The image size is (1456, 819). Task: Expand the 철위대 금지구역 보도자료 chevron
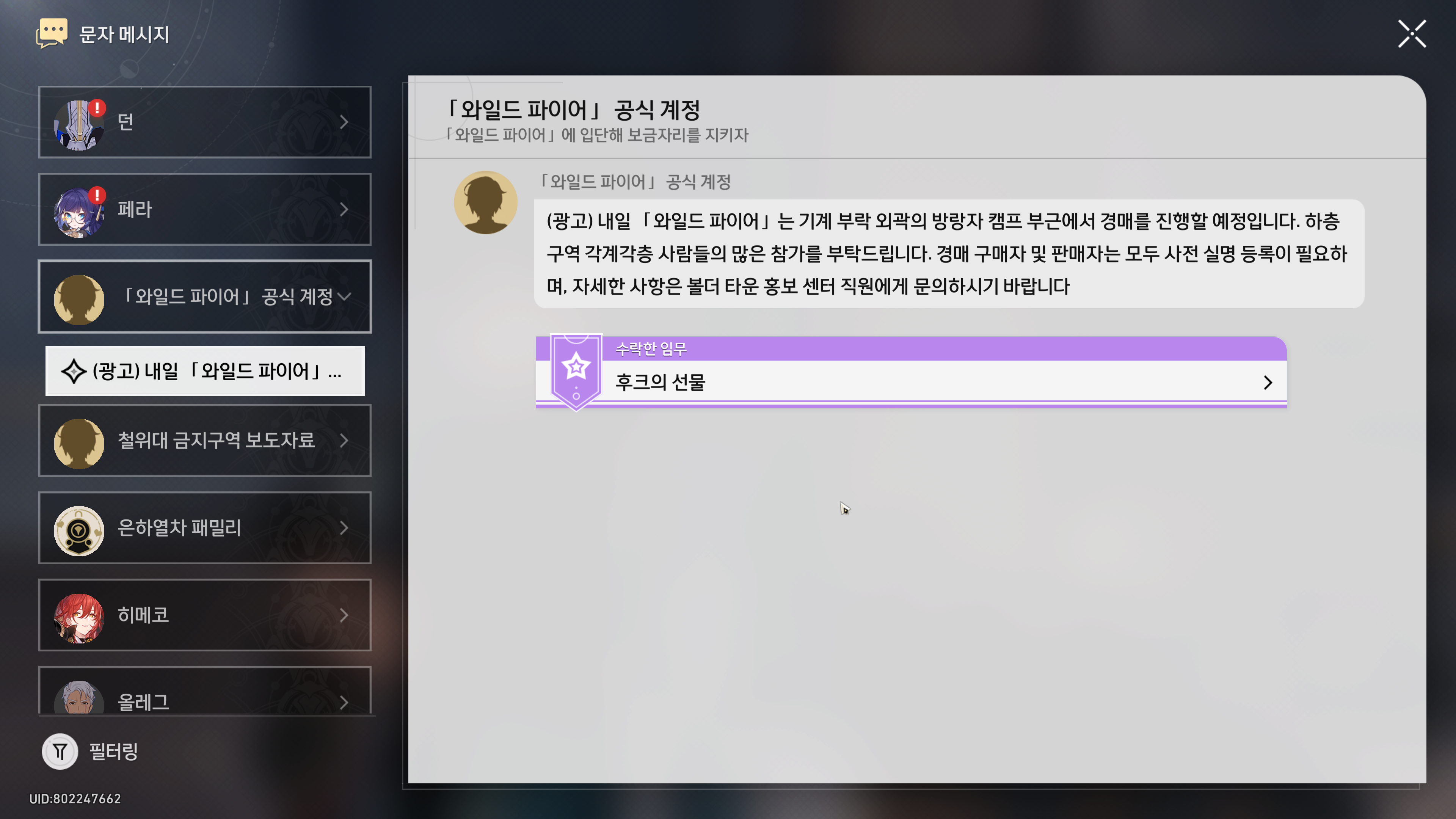pyautogui.click(x=344, y=440)
